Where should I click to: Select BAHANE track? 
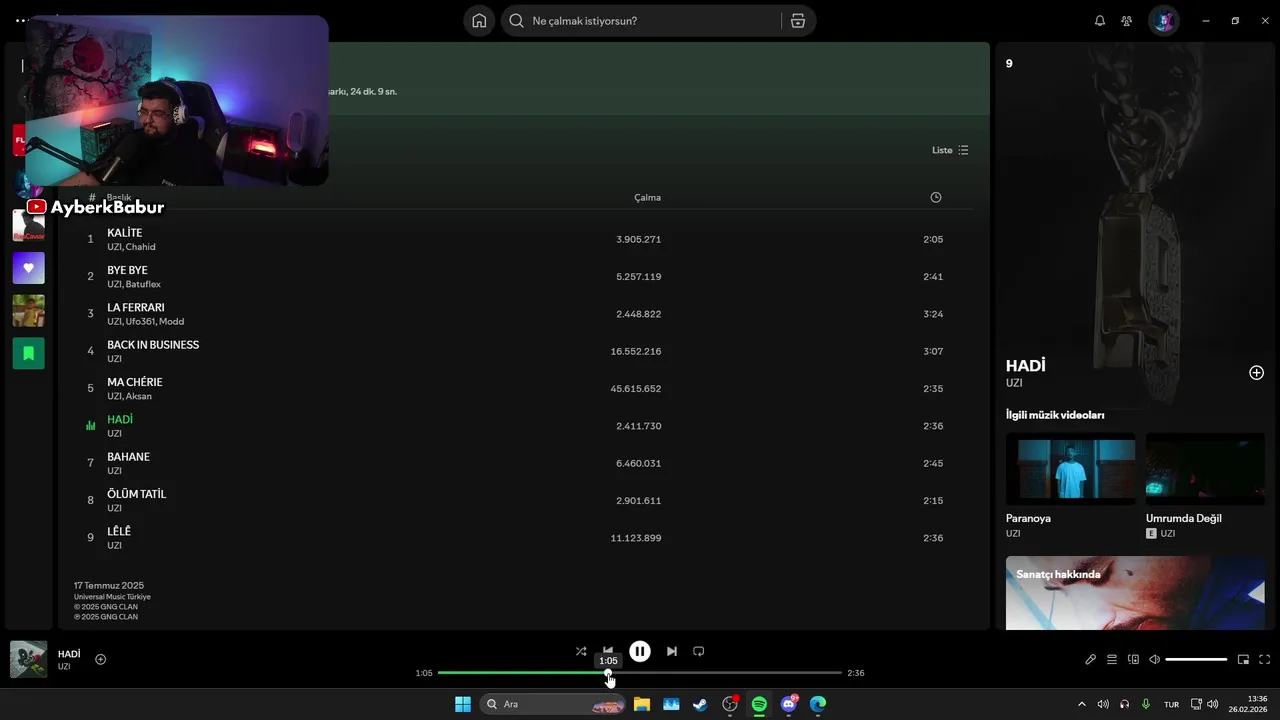pyautogui.click(x=128, y=457)
